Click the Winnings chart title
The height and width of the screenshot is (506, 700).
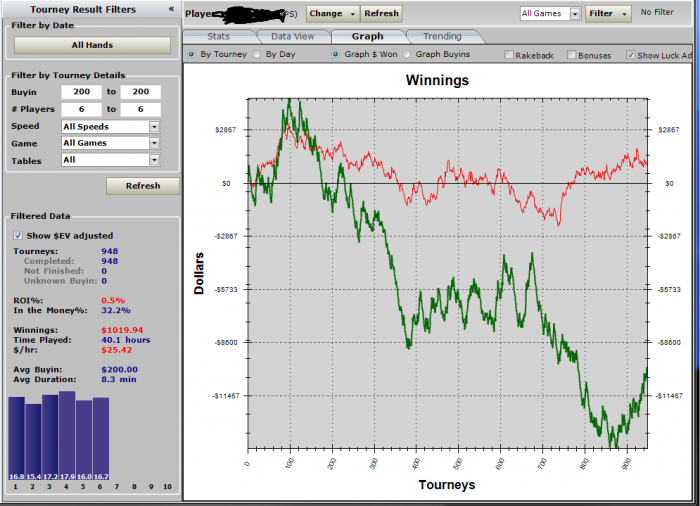(x=437, y=80)
